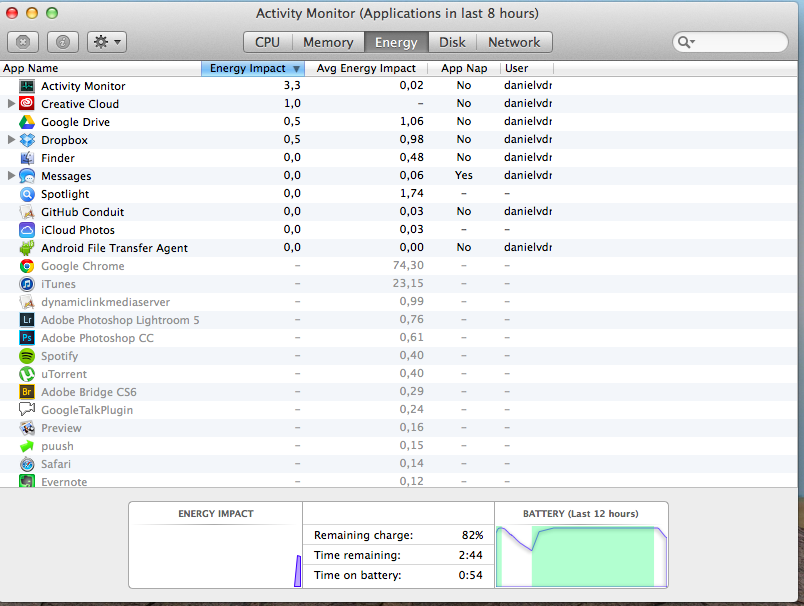Select the uTorrent icon

click(x=27, y=374)
